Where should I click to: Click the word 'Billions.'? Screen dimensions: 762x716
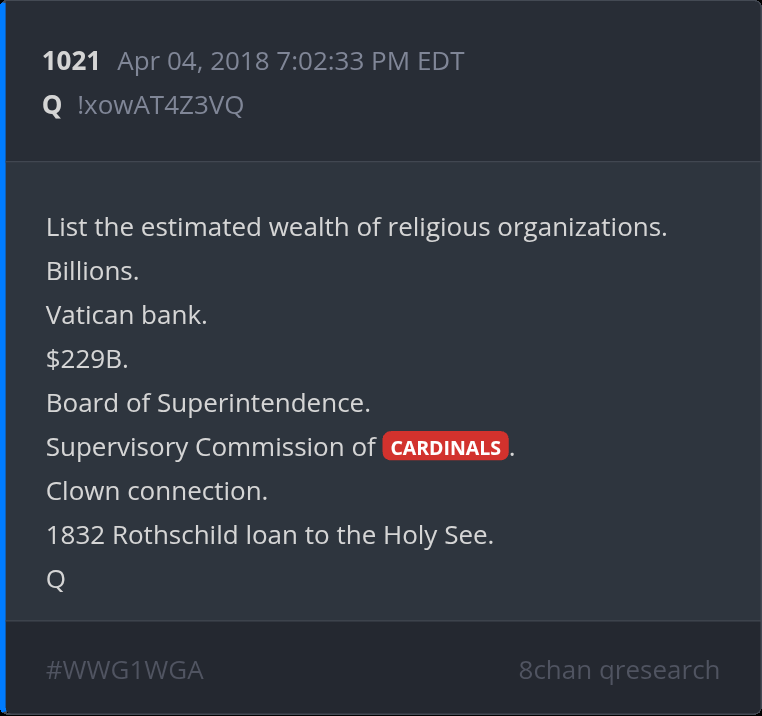(x=92, y=271)
